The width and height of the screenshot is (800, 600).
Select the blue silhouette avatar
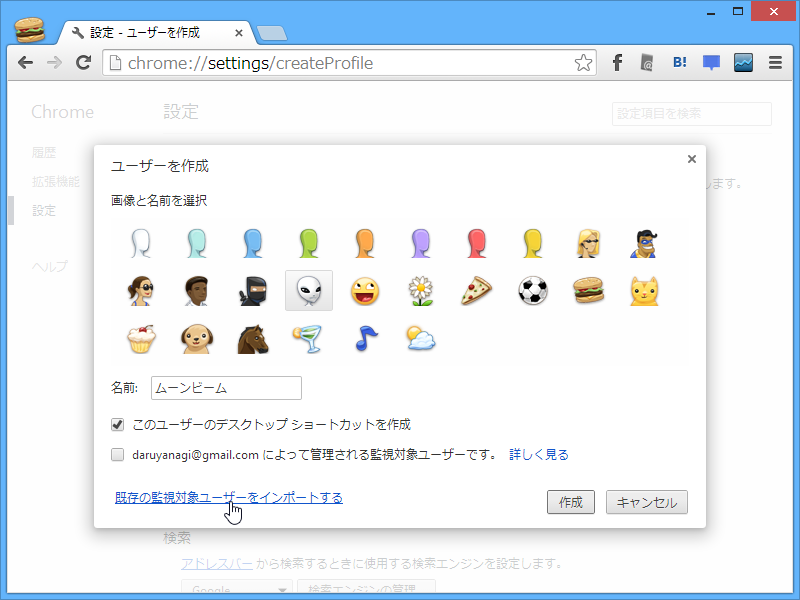[x=253, y=243]
